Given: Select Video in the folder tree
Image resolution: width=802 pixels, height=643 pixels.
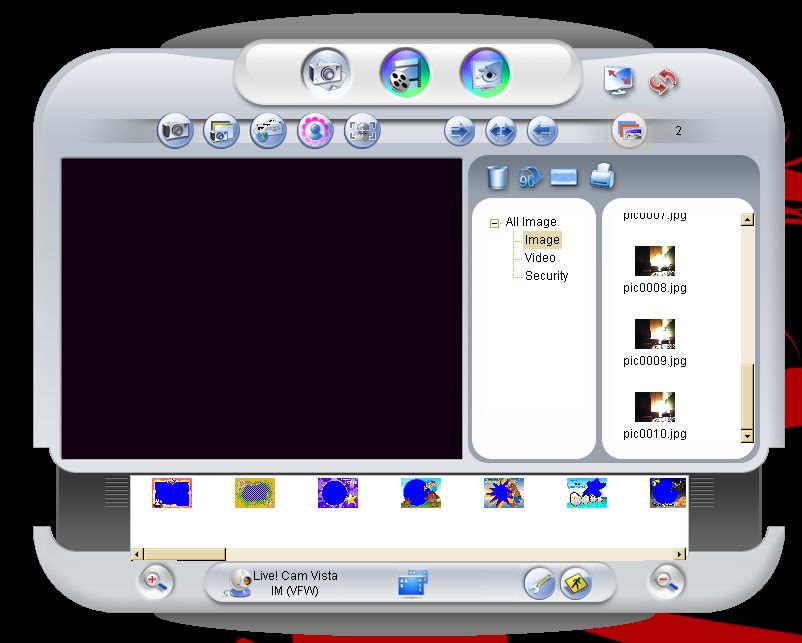Looking at the screenshot, I should pos(540,258).
